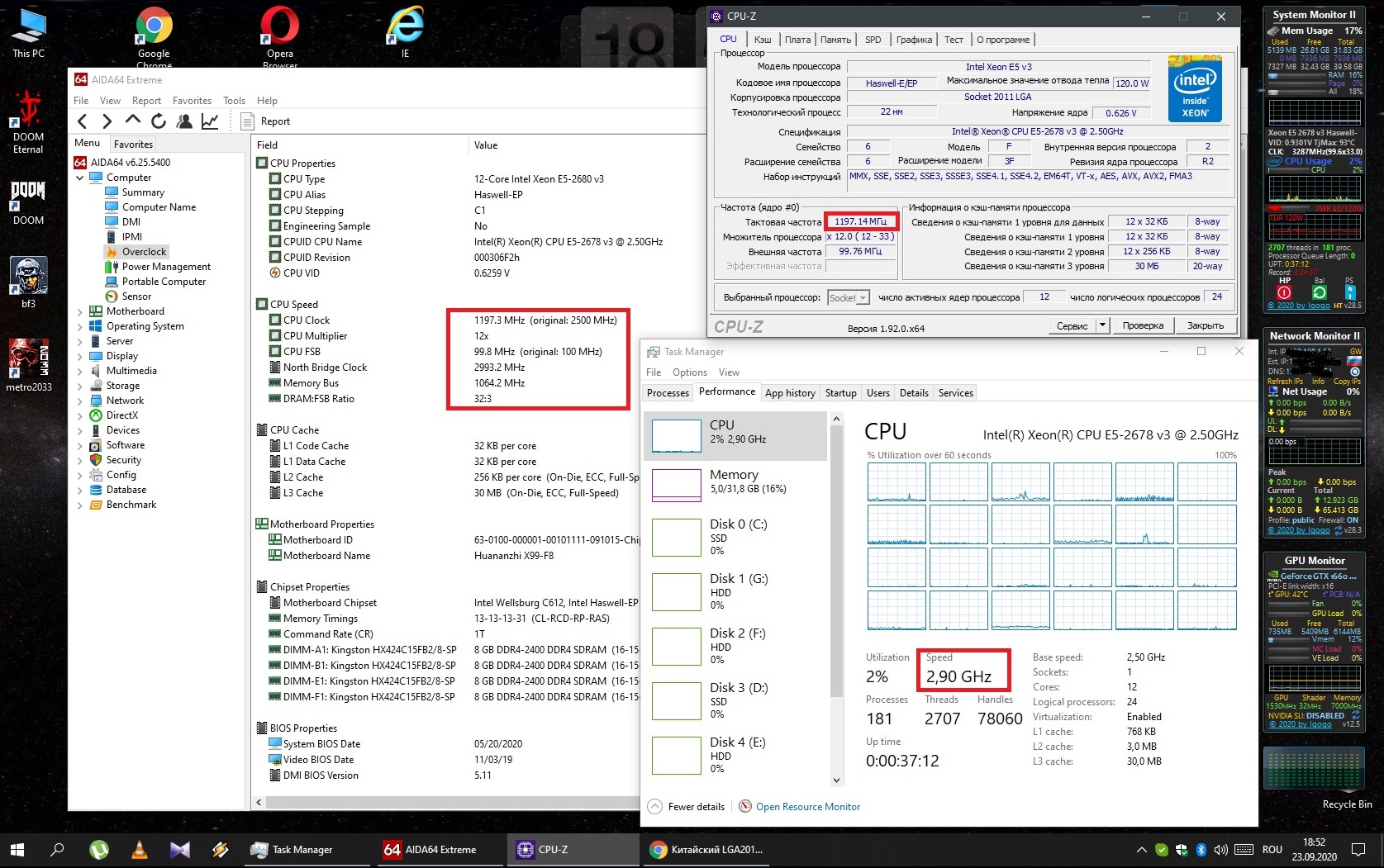Click Balanced power plan icon in System Monitor

pos(1320,292)
